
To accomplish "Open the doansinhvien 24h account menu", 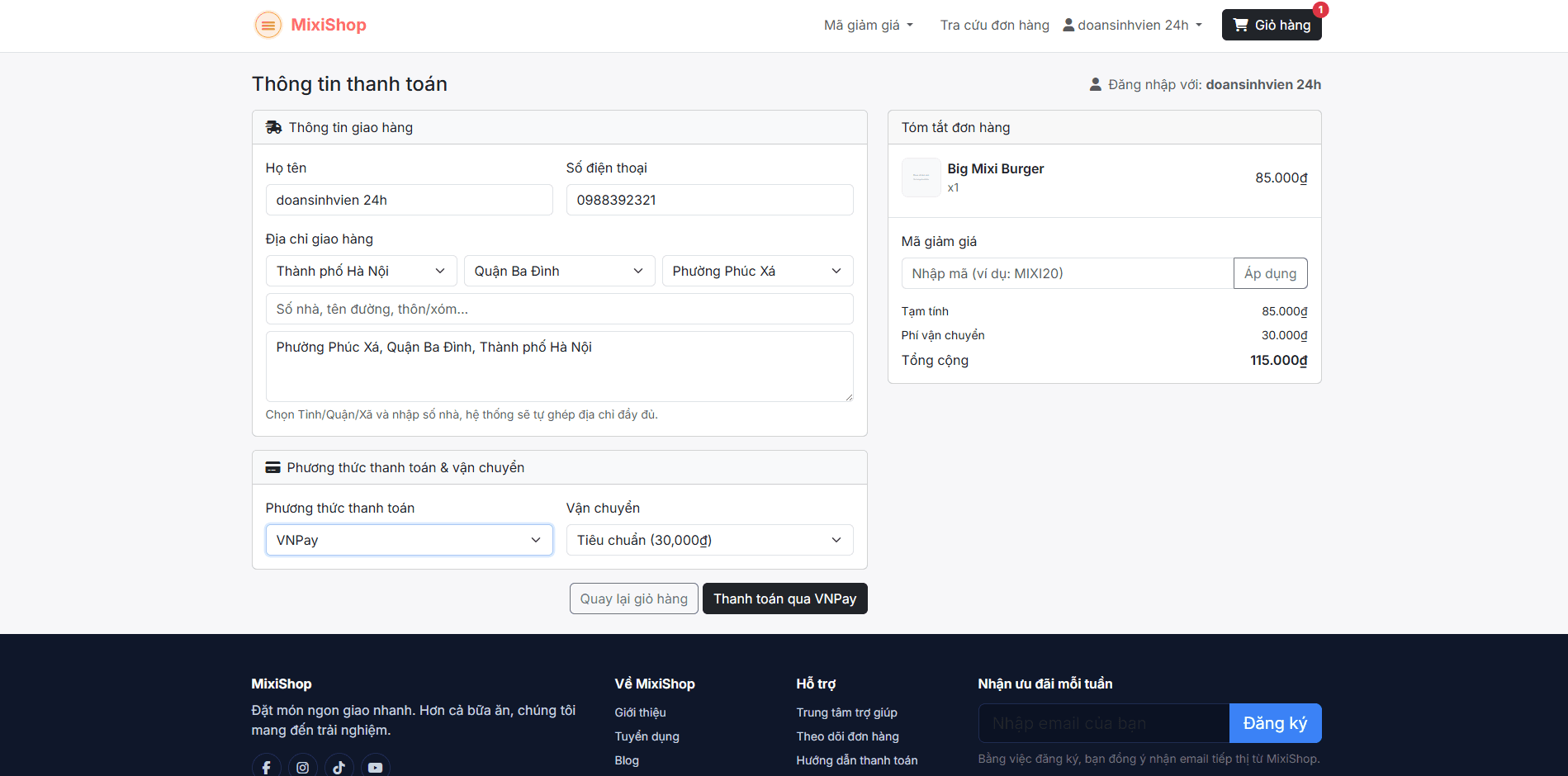I will pos(1132,25).
